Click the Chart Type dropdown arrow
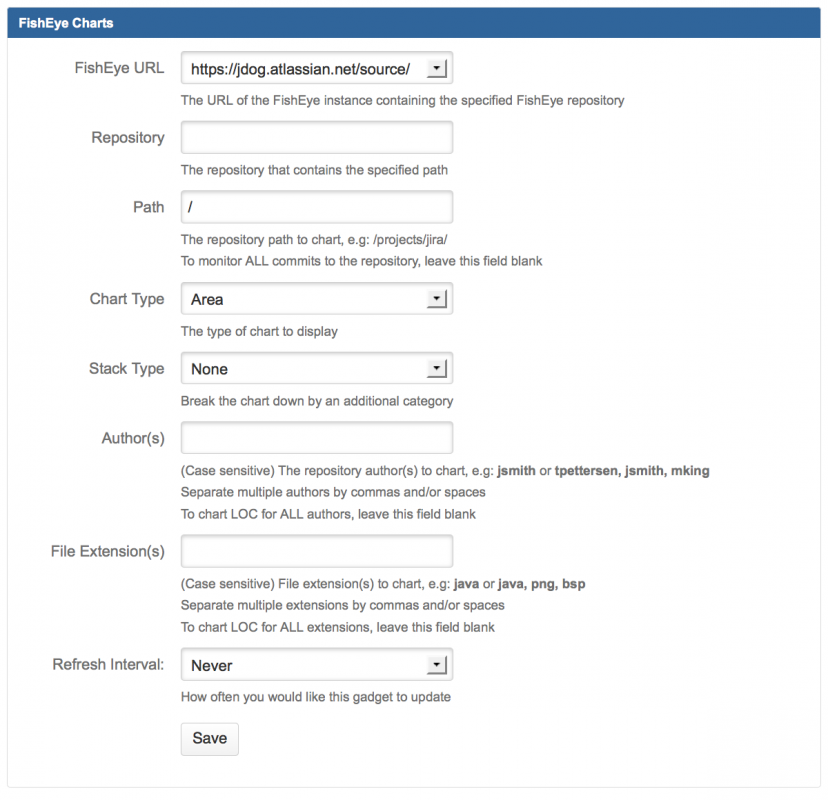The image size is (828, 800). 436,299
